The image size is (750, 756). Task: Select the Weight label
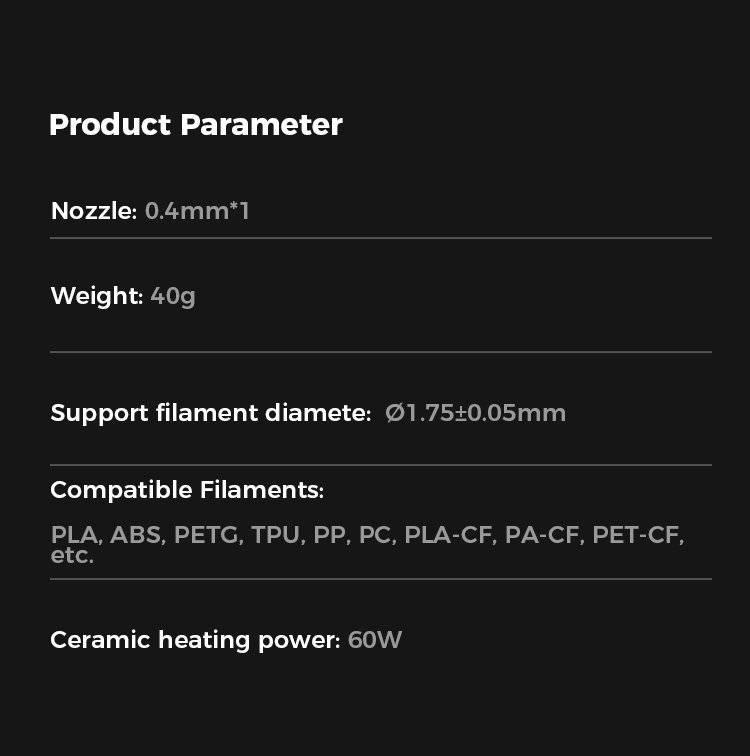97,296
